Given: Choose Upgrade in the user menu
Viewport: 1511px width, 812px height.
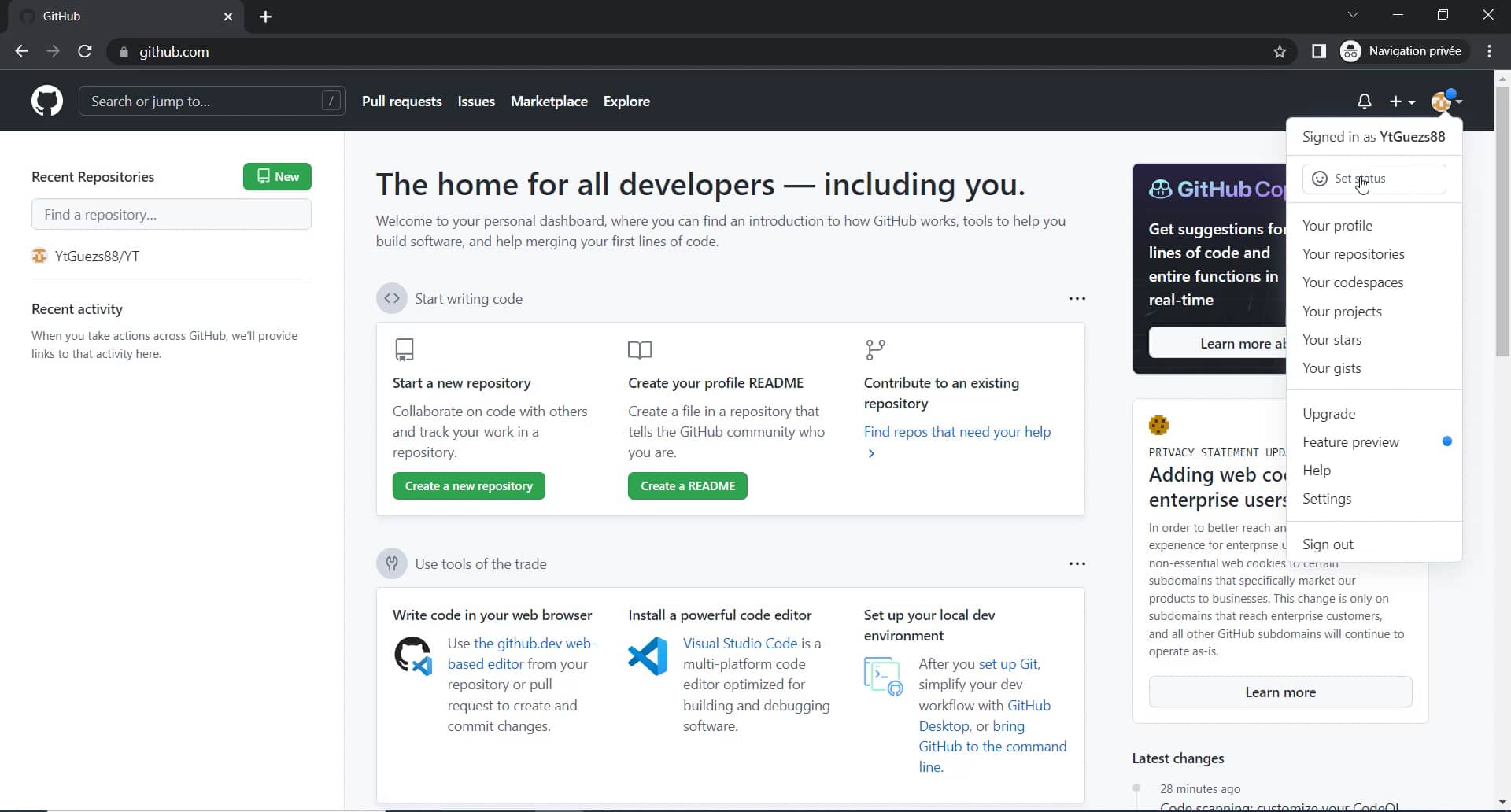Looking at the screenshot, I should 1374,414.
